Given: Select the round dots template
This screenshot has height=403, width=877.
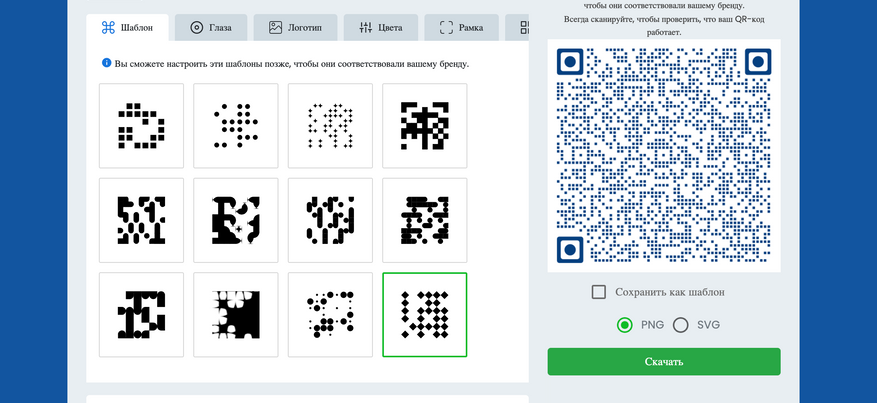Looking at the screenshot, I should click(x=236, y=126).
